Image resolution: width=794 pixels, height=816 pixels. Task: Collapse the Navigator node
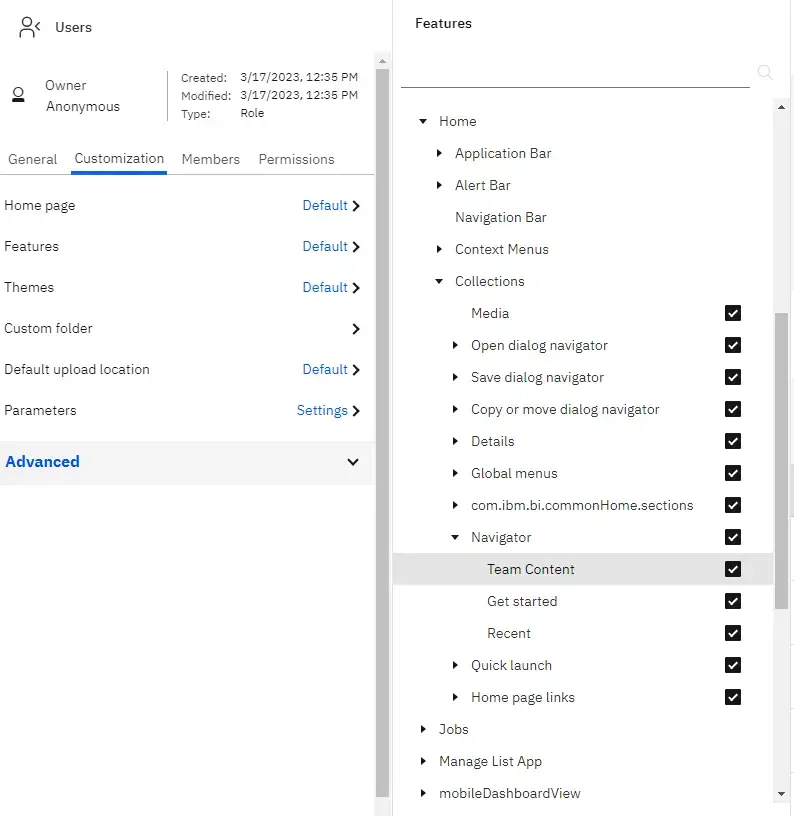coord(455,538)
